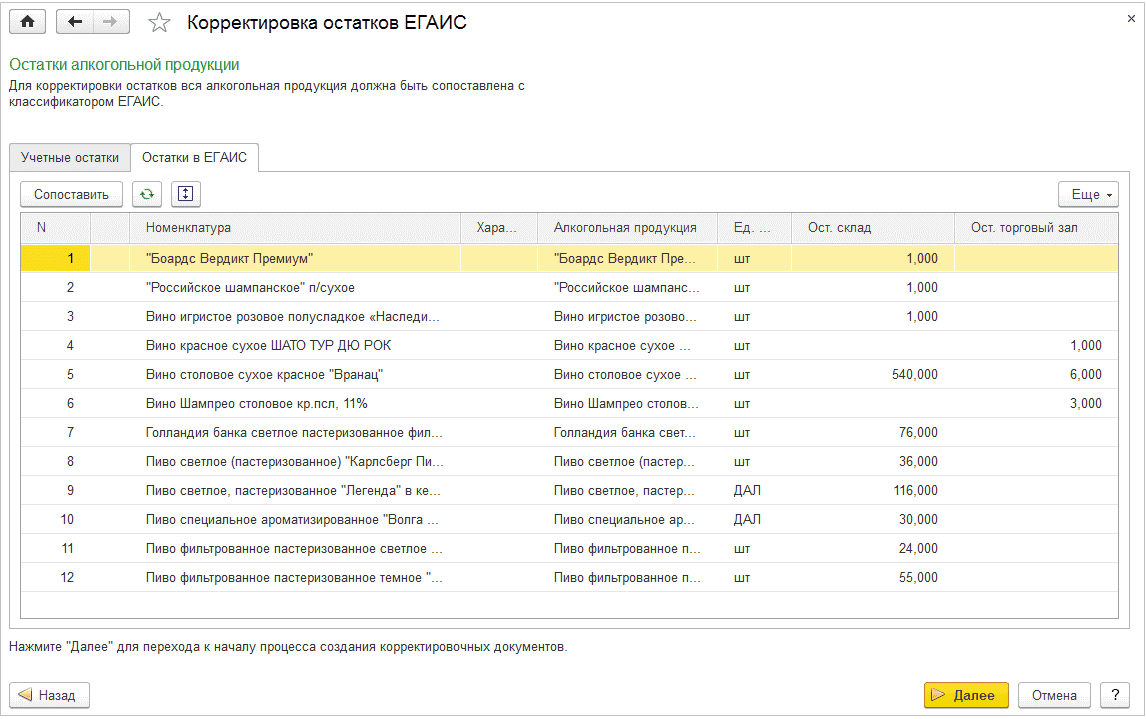The height and width of the screenshot is (719, 1146).
Task: Go back with the Назад button
Action: point(50,695)
